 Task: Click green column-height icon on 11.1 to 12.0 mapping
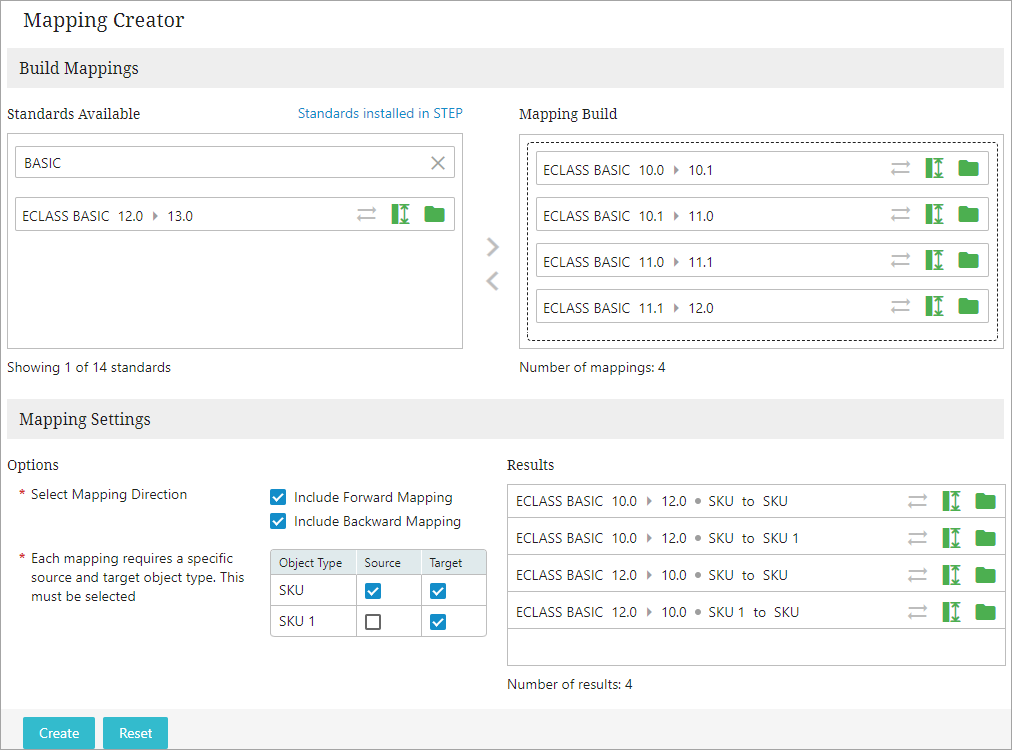pyautogui.click(x=935, y=306)
